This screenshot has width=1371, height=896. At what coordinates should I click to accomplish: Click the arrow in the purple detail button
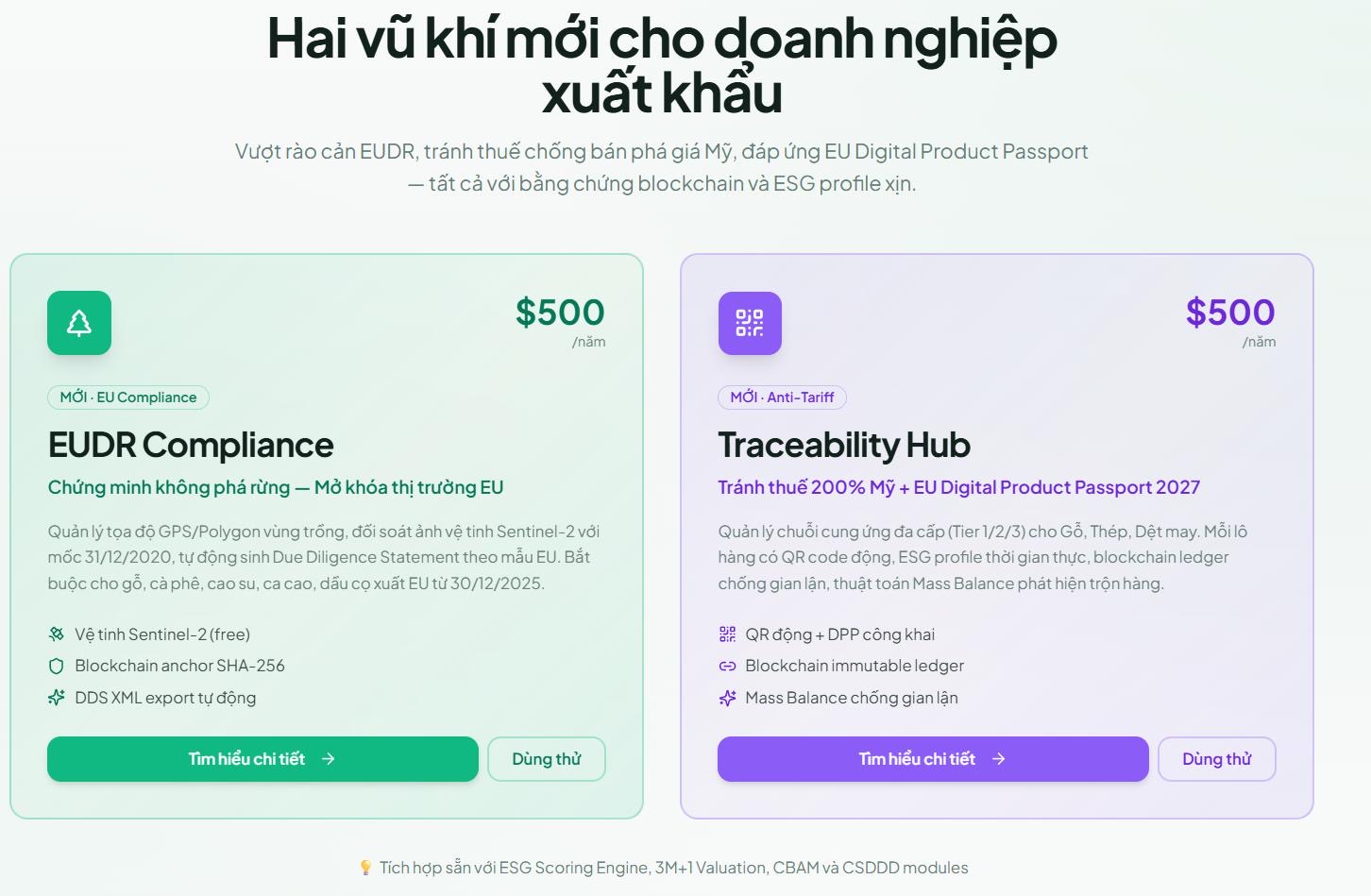(x=1000, y=758)
